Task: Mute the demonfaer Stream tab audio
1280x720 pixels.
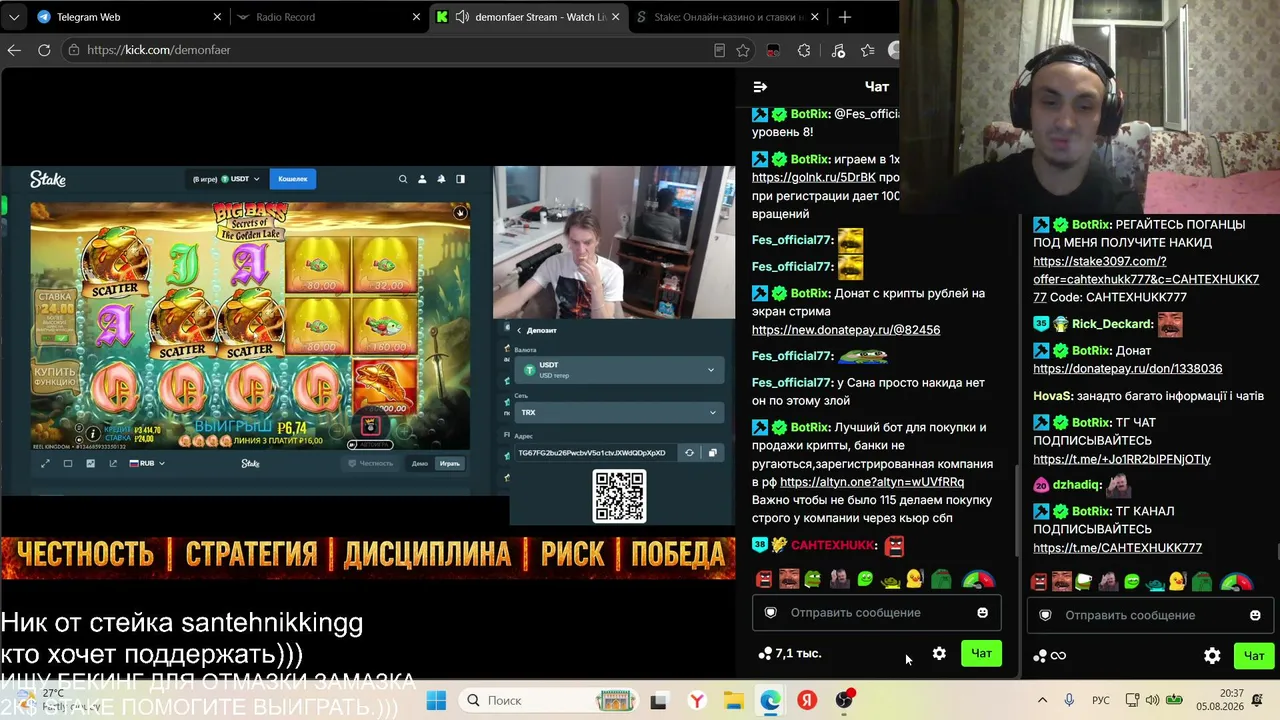Action: [463, 17]
